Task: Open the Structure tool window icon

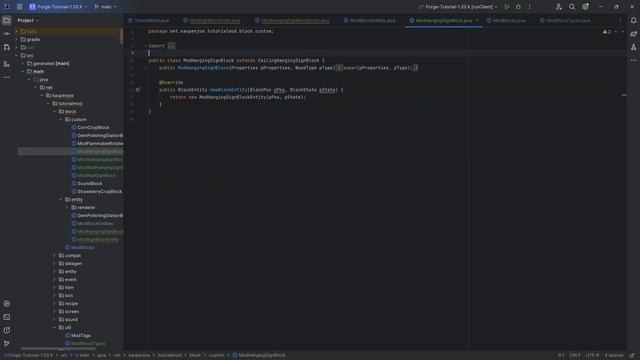Action: pos(7,64)
